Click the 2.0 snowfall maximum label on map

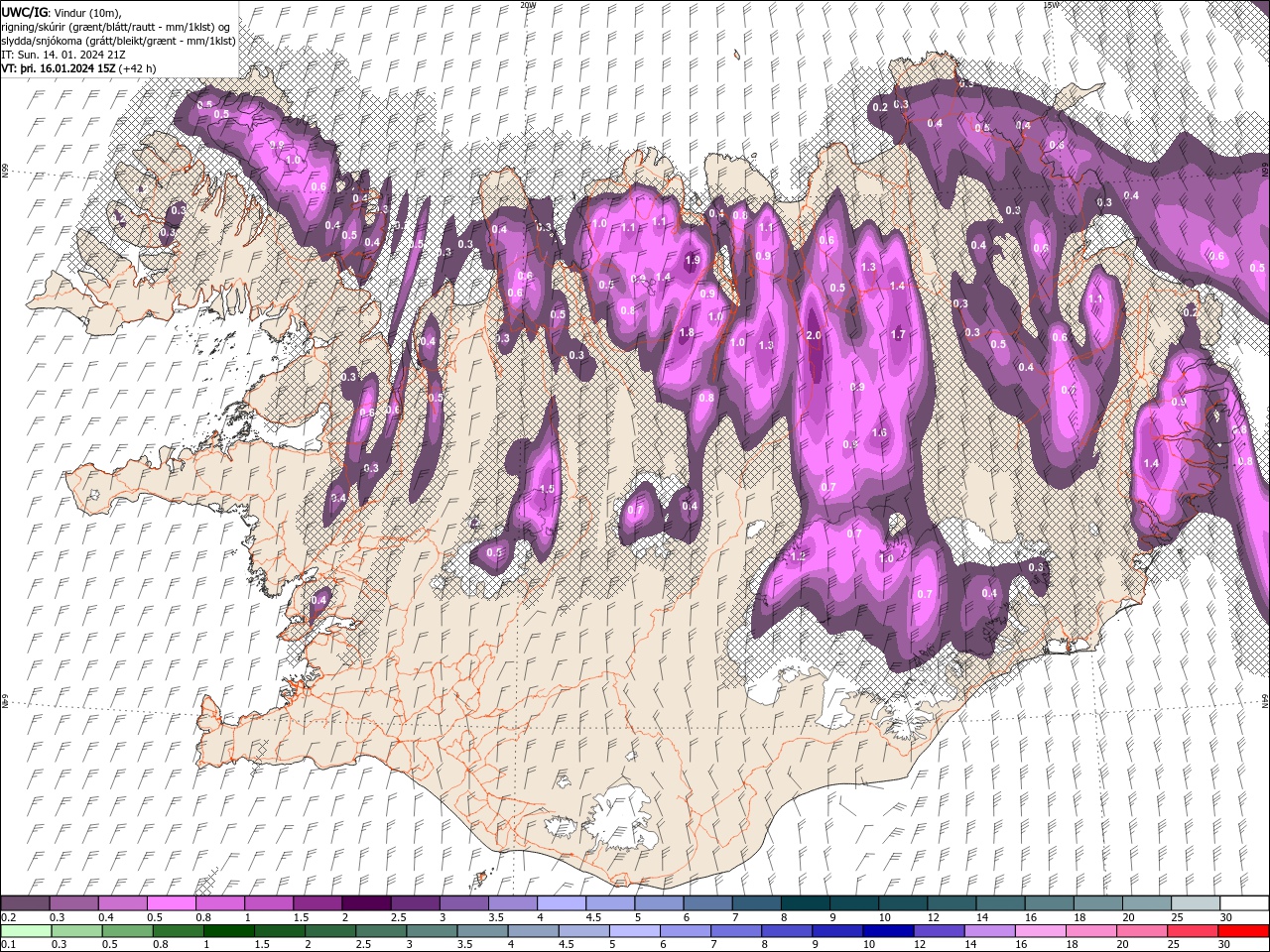click(x=815, y=336)
